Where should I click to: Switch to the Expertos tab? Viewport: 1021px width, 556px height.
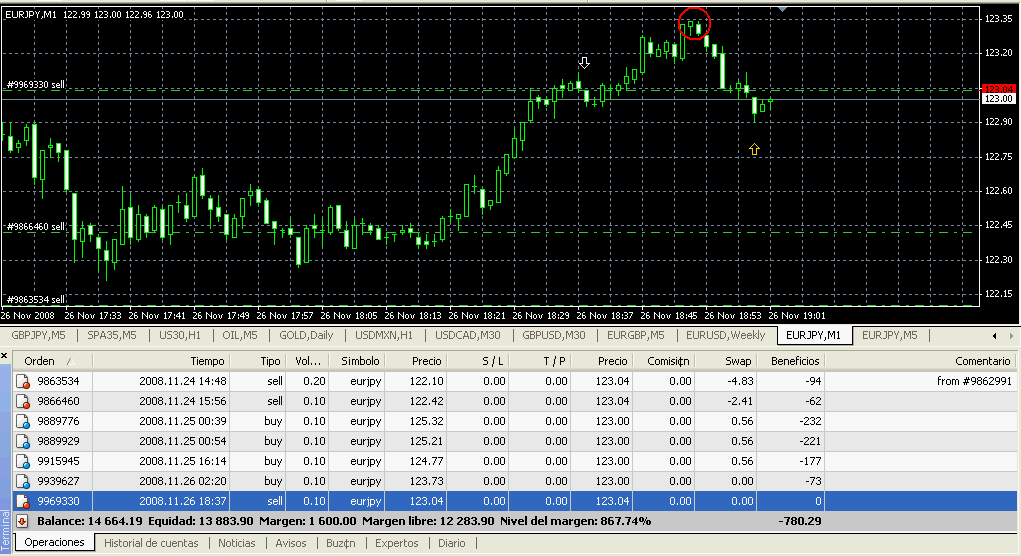397,543
